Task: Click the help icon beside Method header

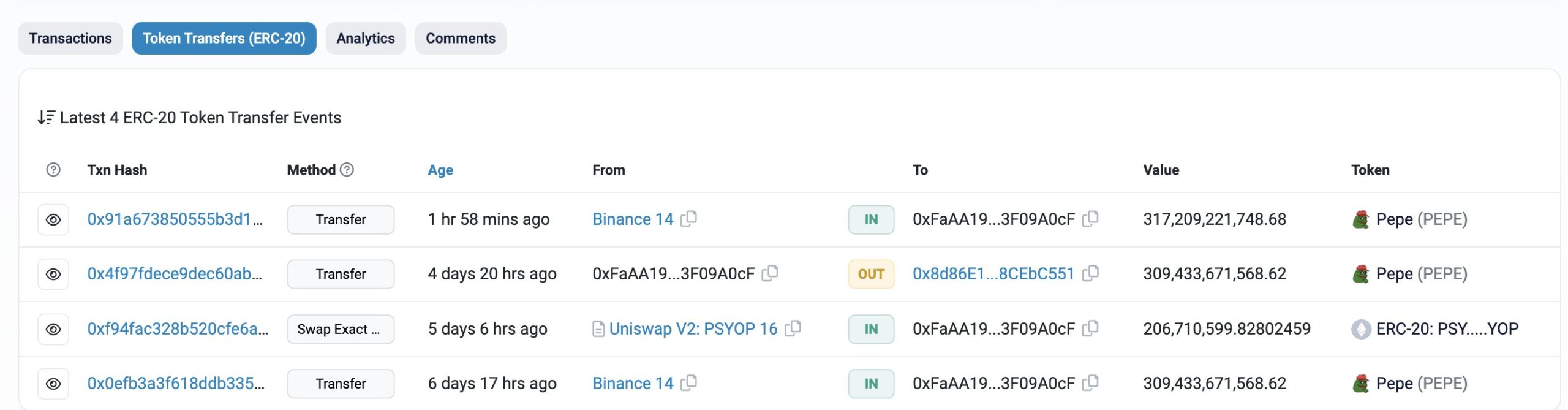Action: tap(347, 170)
